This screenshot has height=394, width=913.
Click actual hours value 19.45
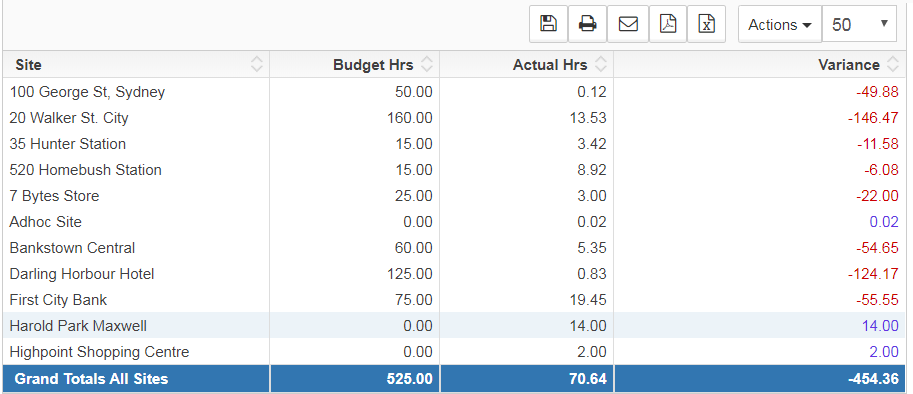click(x=588, y=300)
